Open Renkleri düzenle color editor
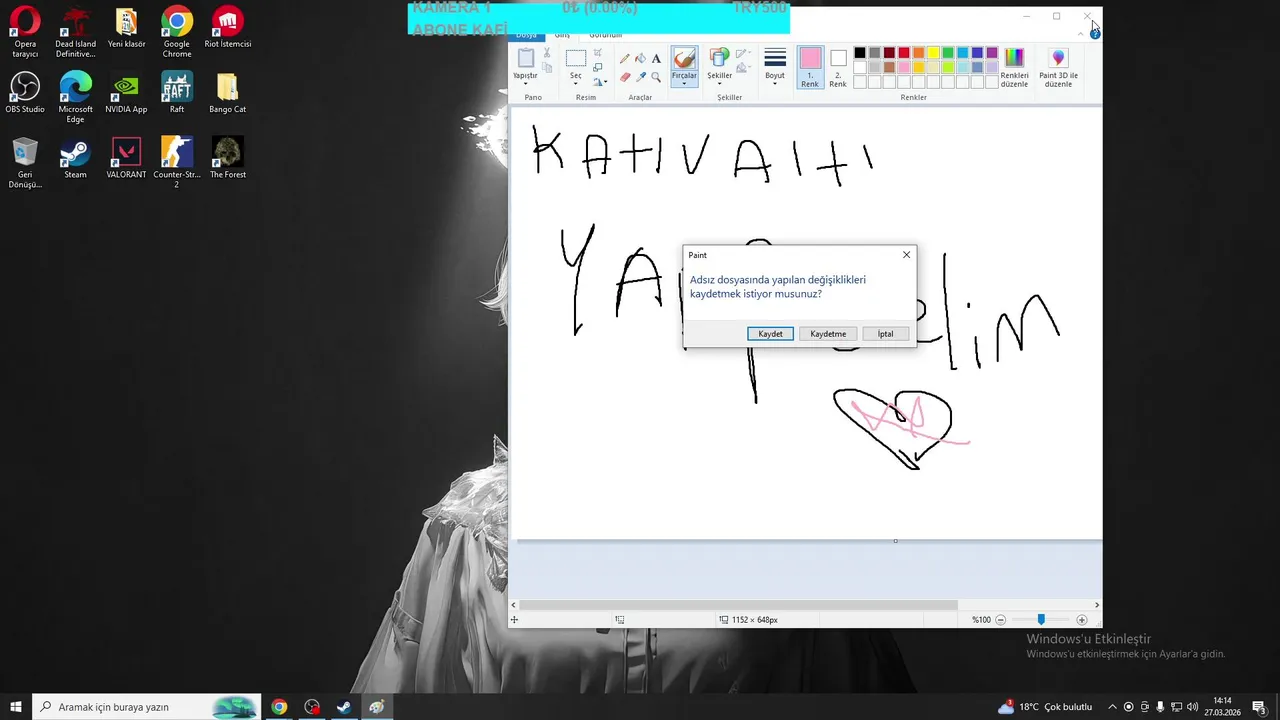1280x720 pixels. coord(1014,68)
